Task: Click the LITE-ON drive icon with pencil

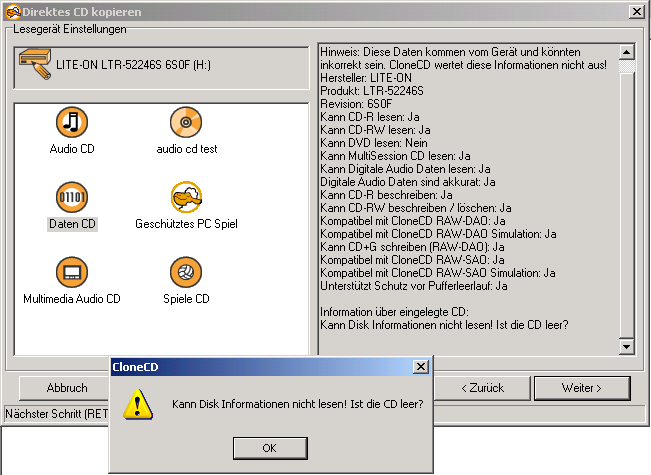Action: pos(35,64)
